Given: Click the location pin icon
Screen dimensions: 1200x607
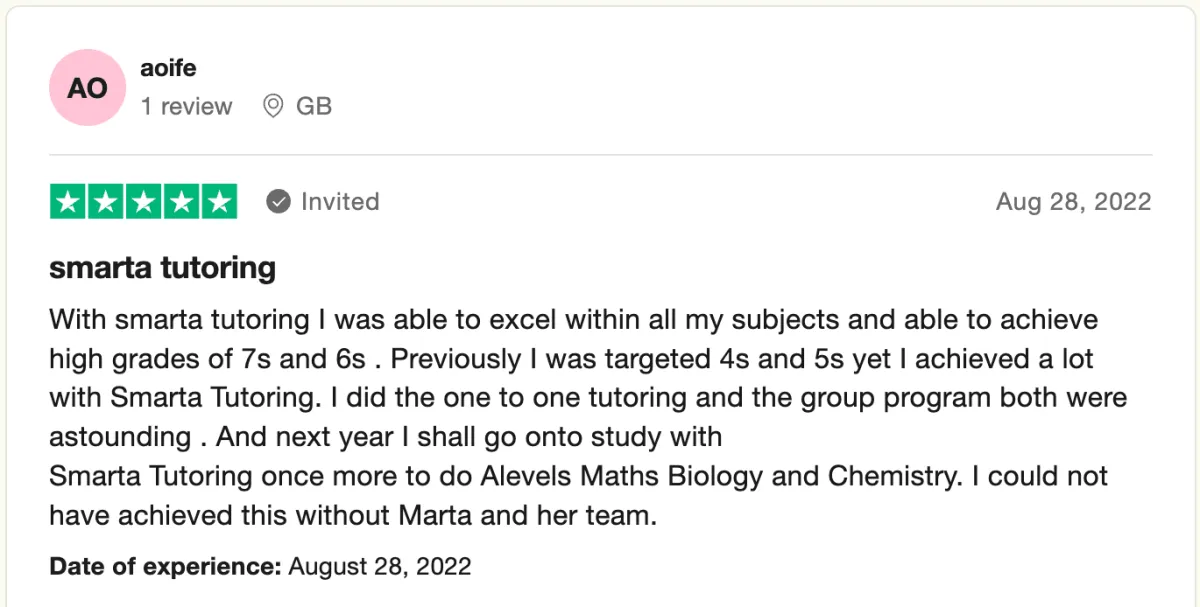Looking at the screenshot, I should point(273,106).
